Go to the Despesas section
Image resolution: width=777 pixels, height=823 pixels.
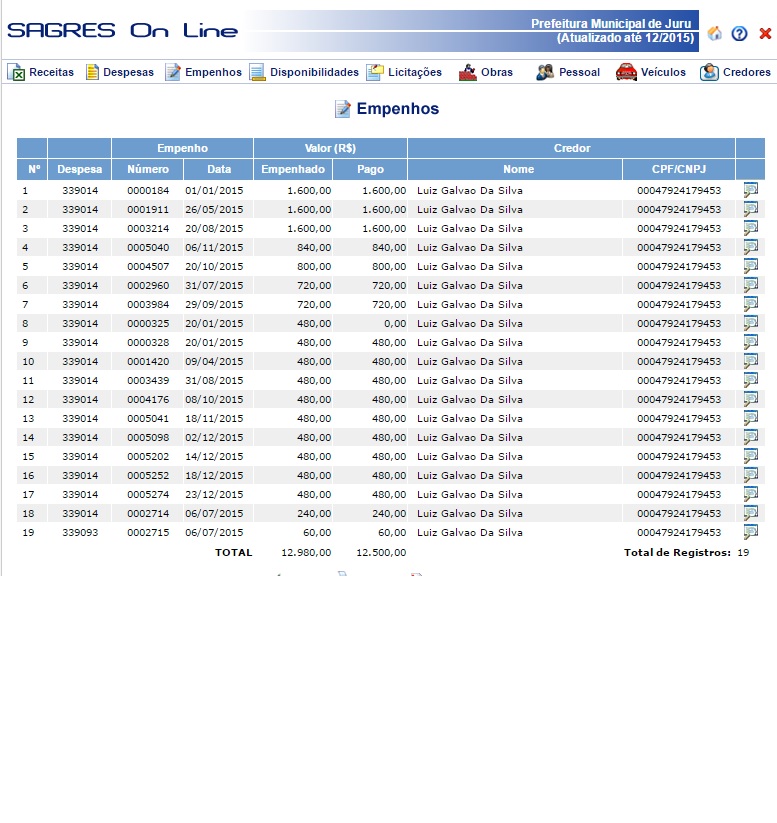click(x=119, y=72)
